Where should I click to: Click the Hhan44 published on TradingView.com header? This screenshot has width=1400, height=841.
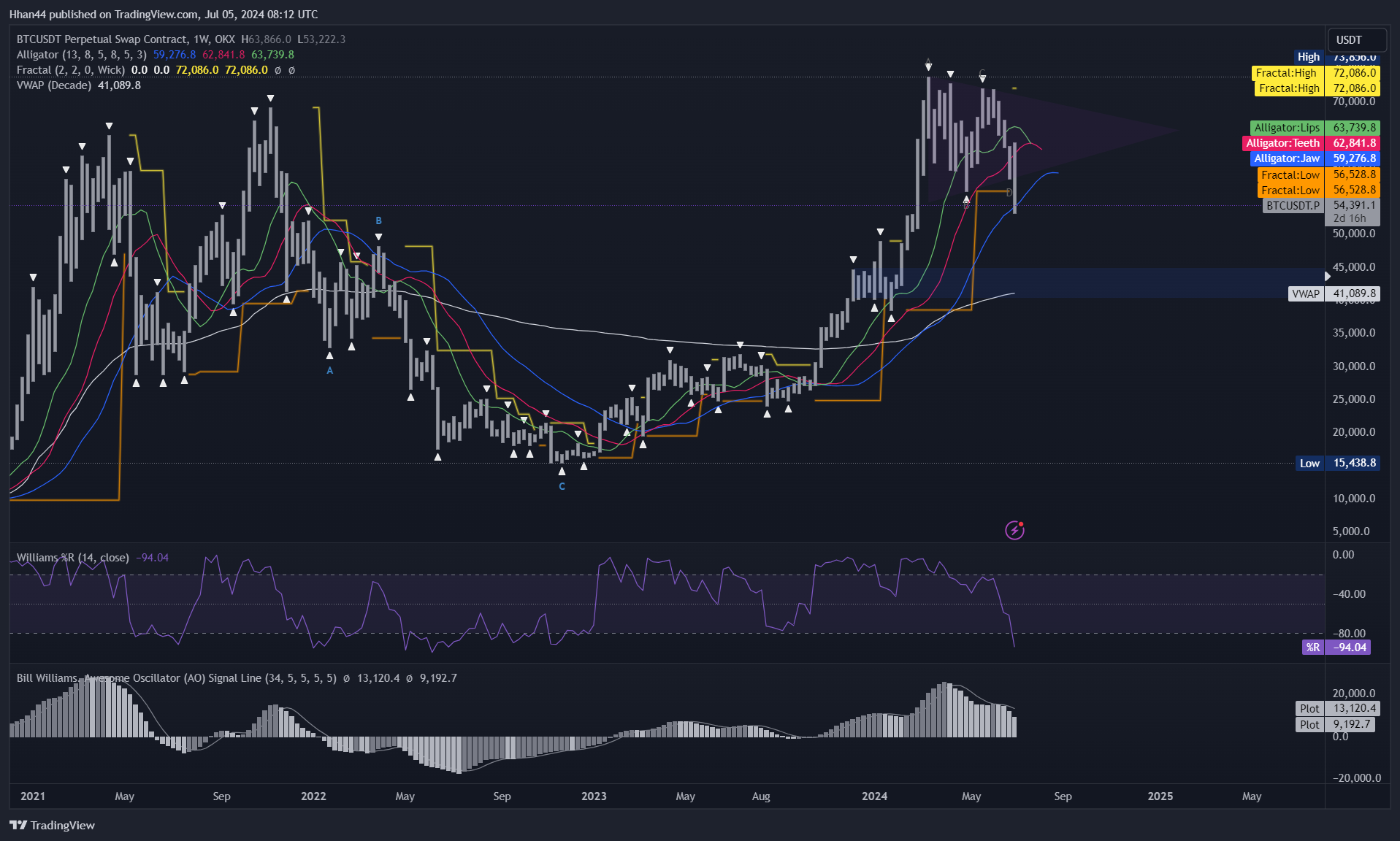click(x=164, y=14)
